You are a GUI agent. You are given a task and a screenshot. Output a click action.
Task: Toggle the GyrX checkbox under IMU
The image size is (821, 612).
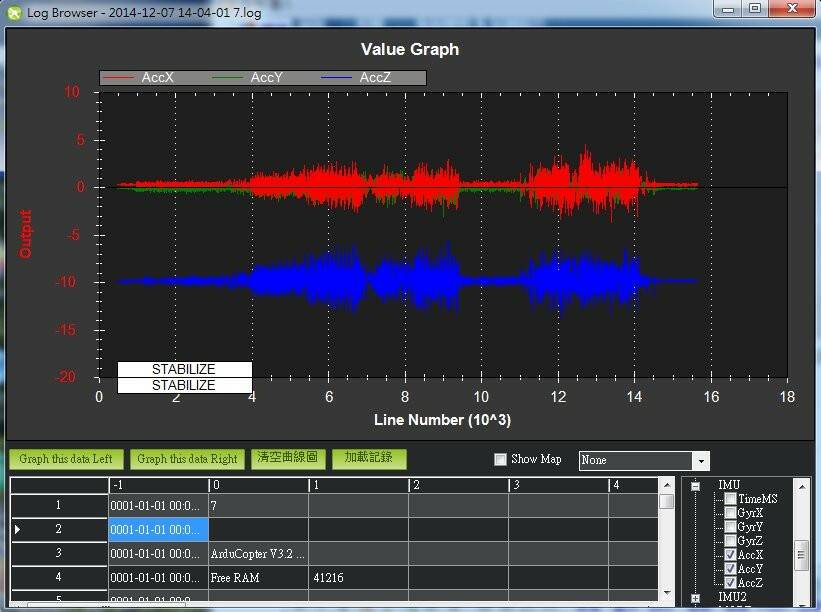point(730,513)
